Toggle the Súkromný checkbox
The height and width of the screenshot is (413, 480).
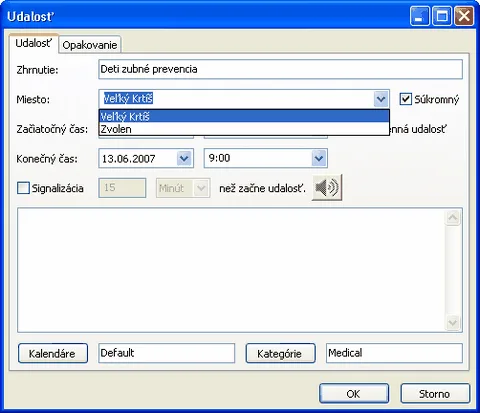point(405,99)
